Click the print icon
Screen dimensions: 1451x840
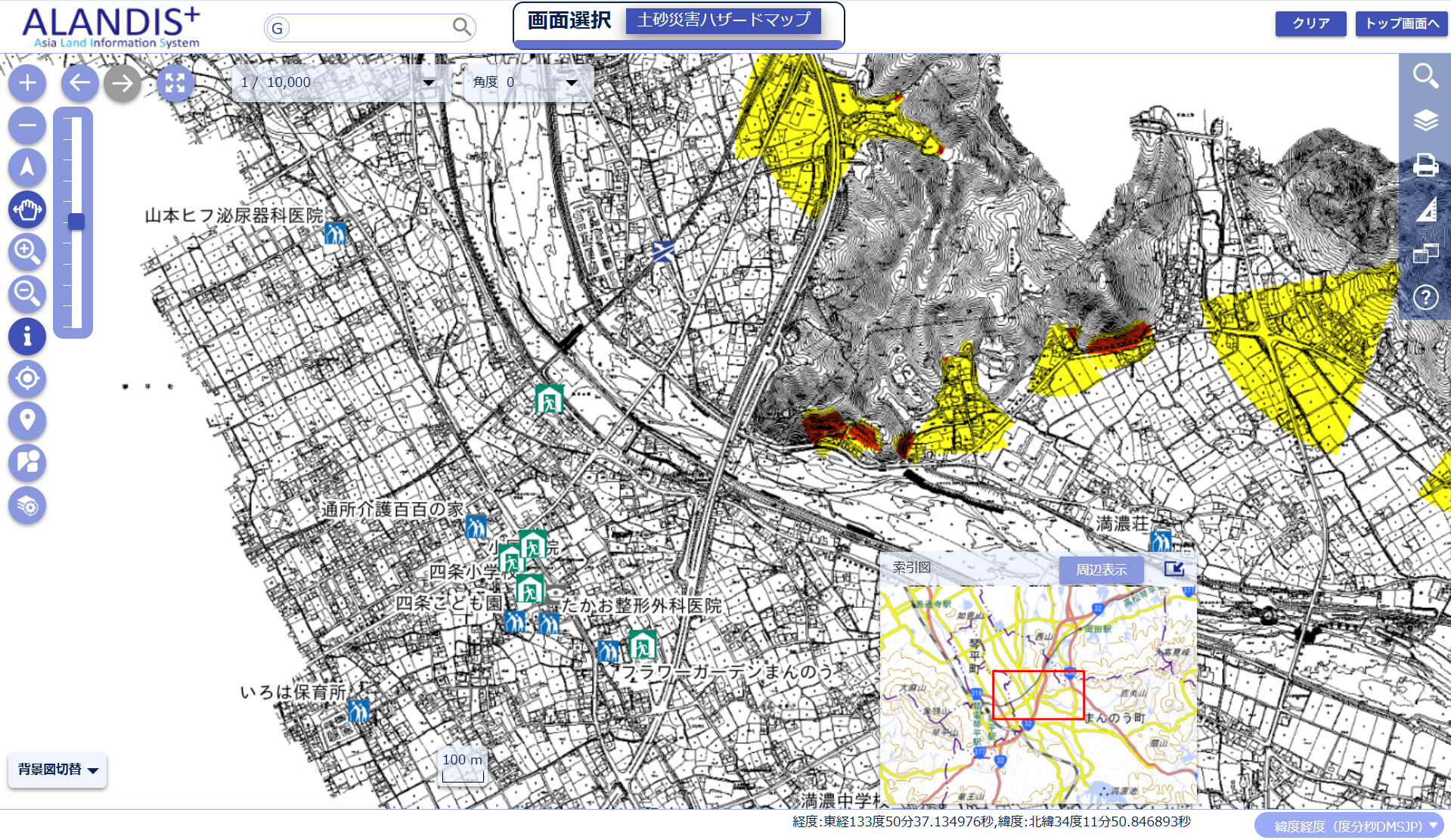tap(1425, 164)
